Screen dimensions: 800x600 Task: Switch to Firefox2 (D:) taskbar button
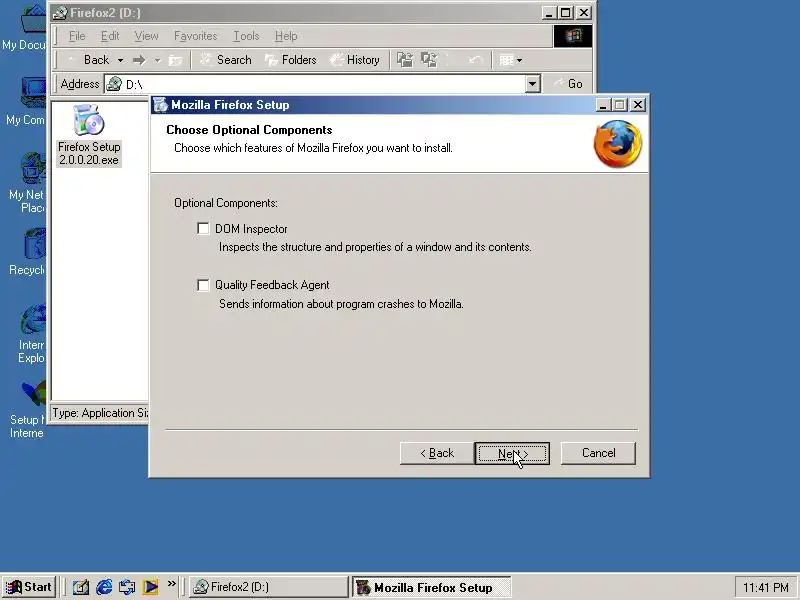pyautogui.click(x=268, y=587)
